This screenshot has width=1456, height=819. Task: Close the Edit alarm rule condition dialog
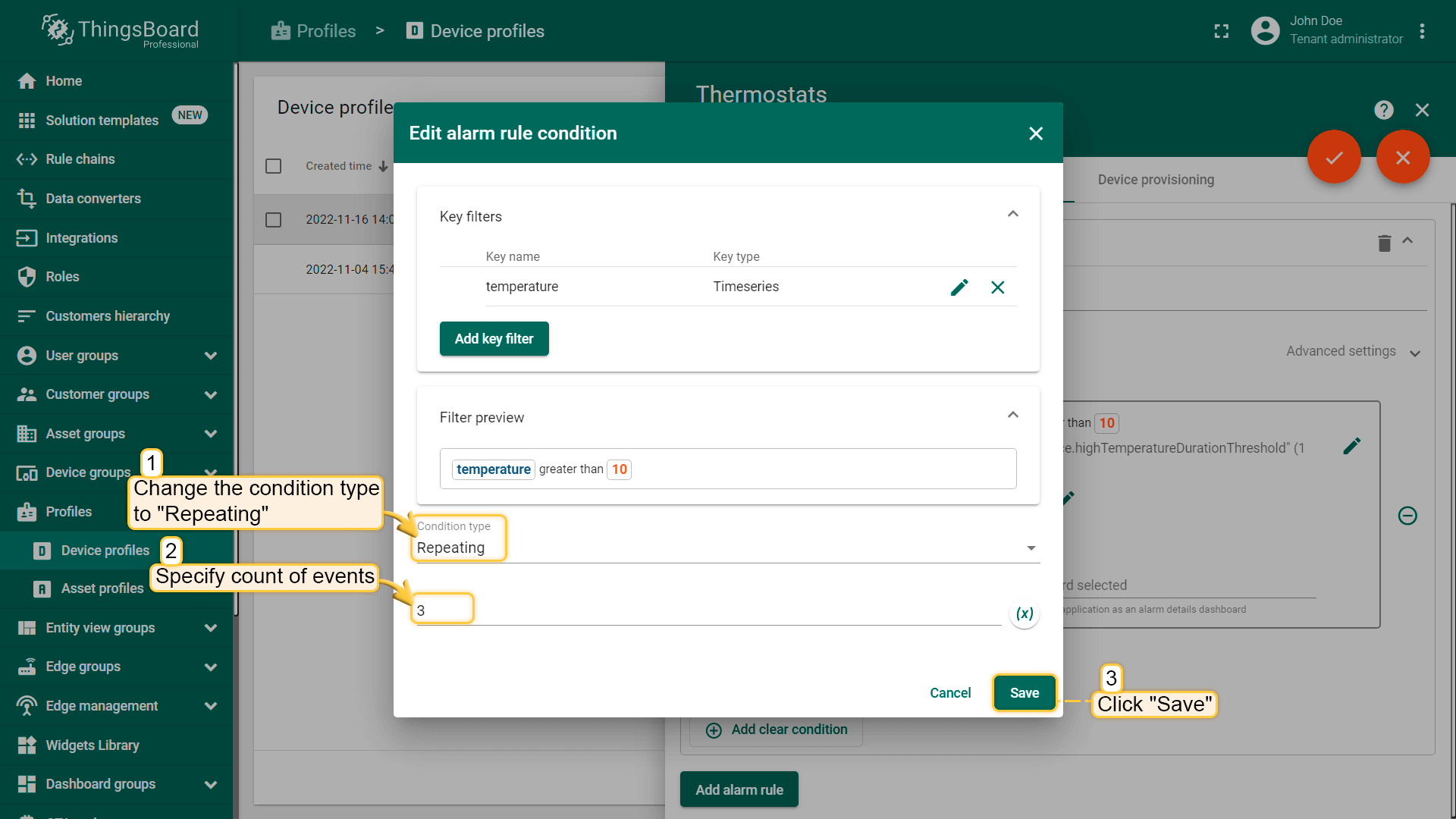[x=1036, y=133]
